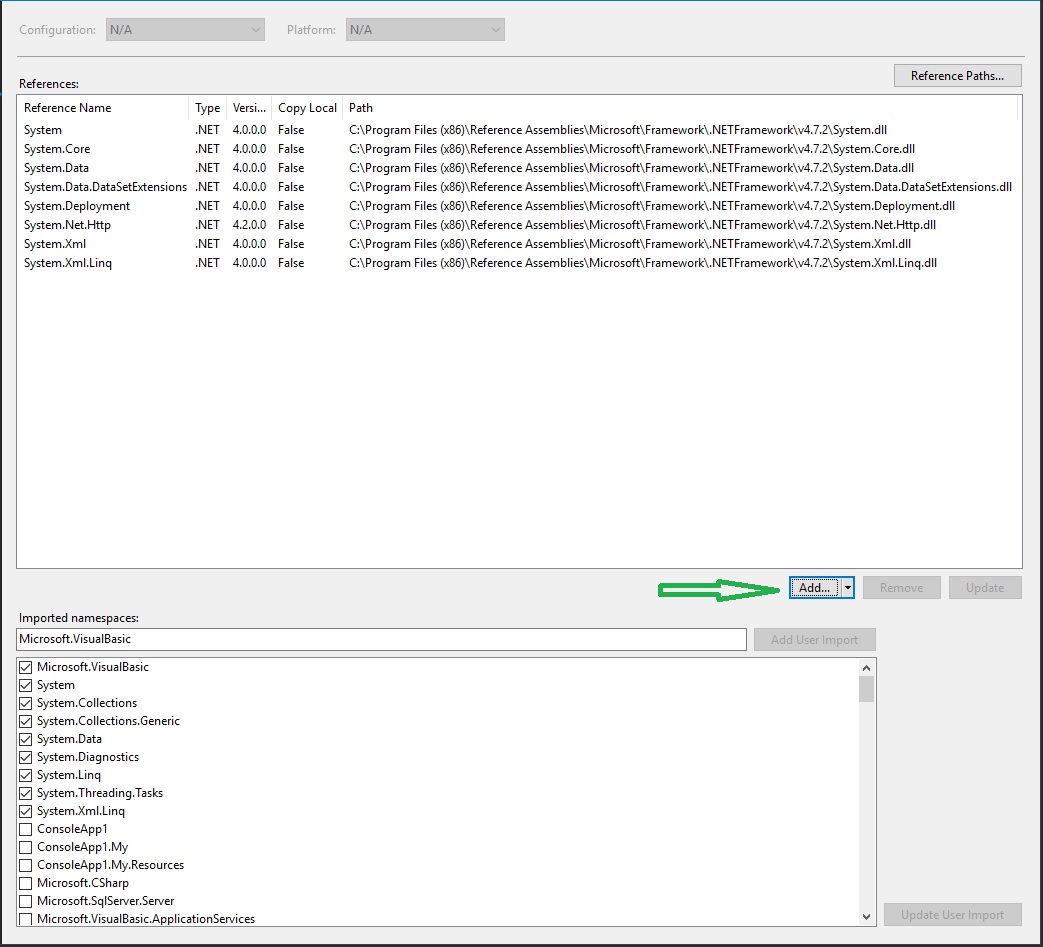Uncheck the Microsoft.VisualBasic namespace
The image size is (1043, 947).
tap(26, 667)
